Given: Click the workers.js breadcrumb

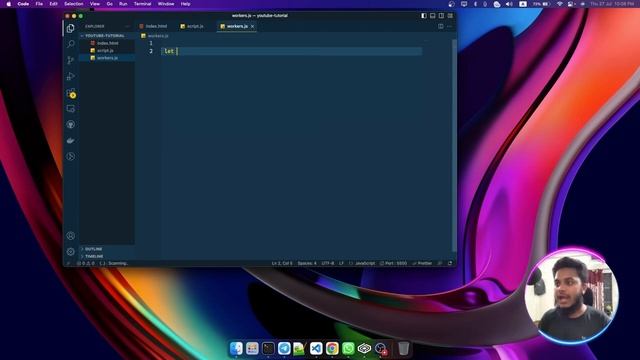Looking at the screenshot, I should [155, 36].
